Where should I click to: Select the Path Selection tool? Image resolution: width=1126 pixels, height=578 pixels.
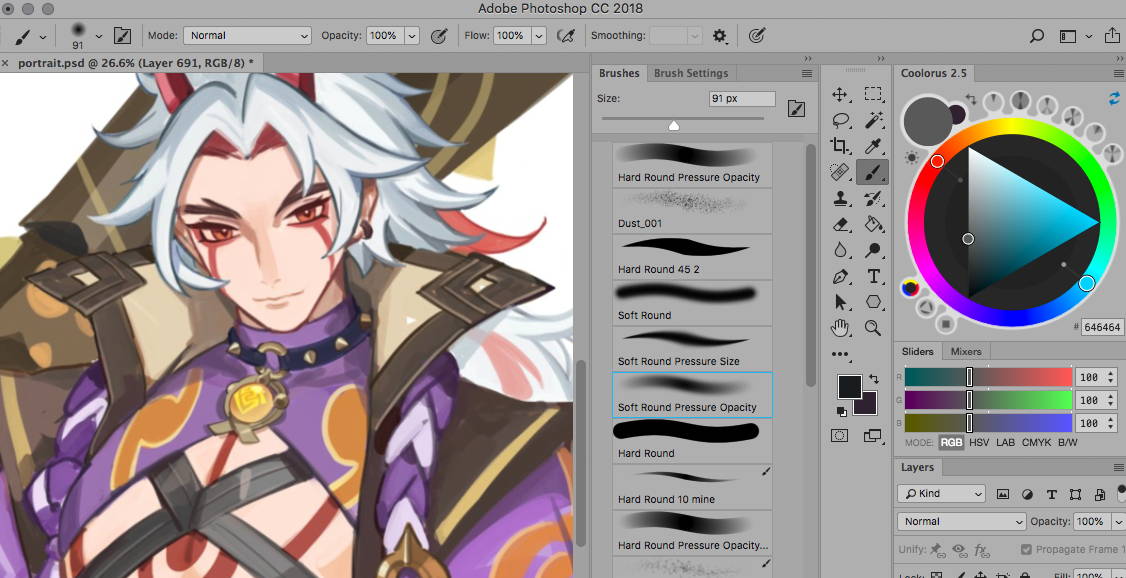[839, 302]
